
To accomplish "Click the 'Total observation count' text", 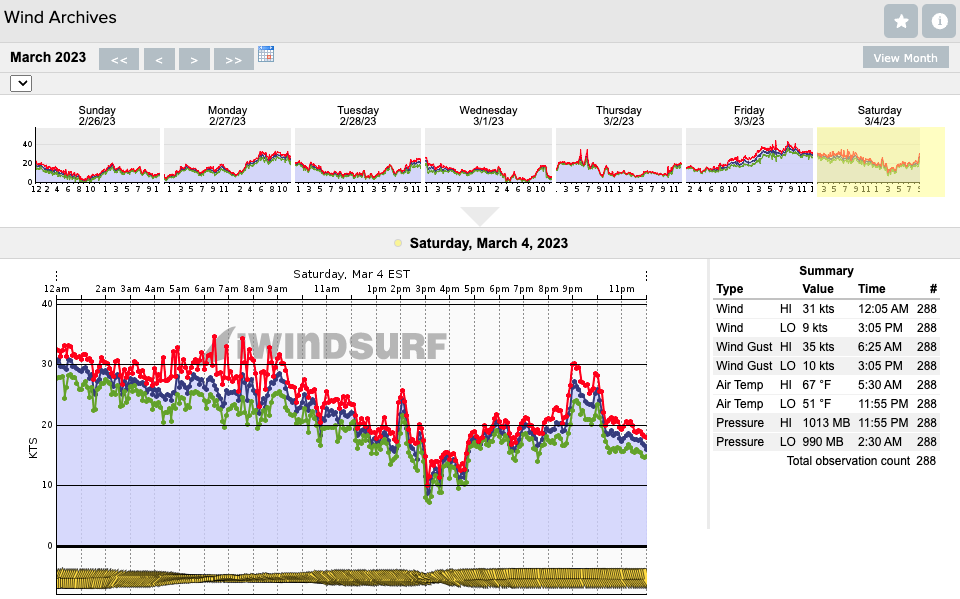I will click(x=848, y=461).
